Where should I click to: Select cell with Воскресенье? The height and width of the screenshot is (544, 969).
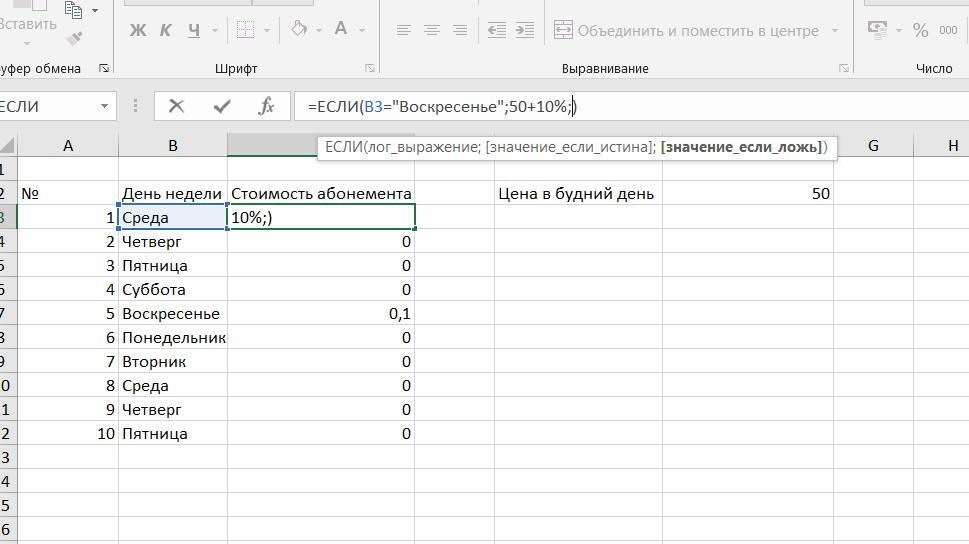pyautogui.click(x=173, y=313)
